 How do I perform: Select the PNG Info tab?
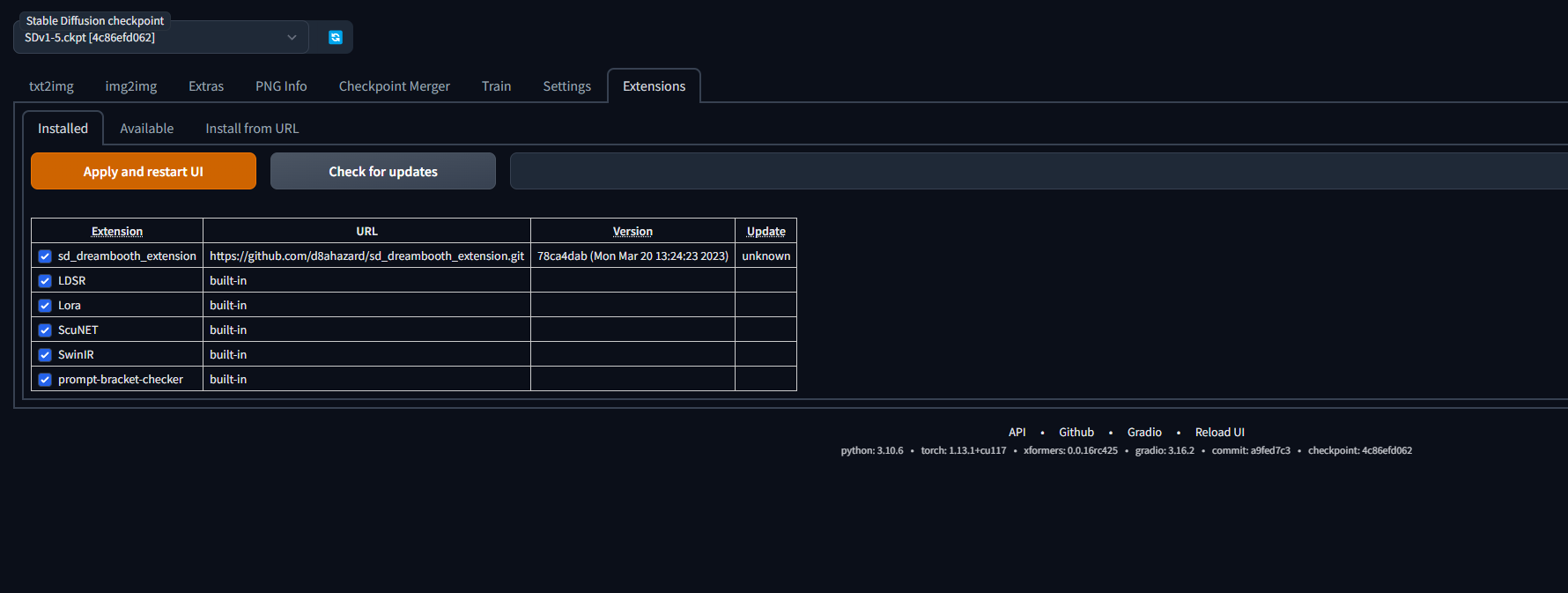(281, 86)
